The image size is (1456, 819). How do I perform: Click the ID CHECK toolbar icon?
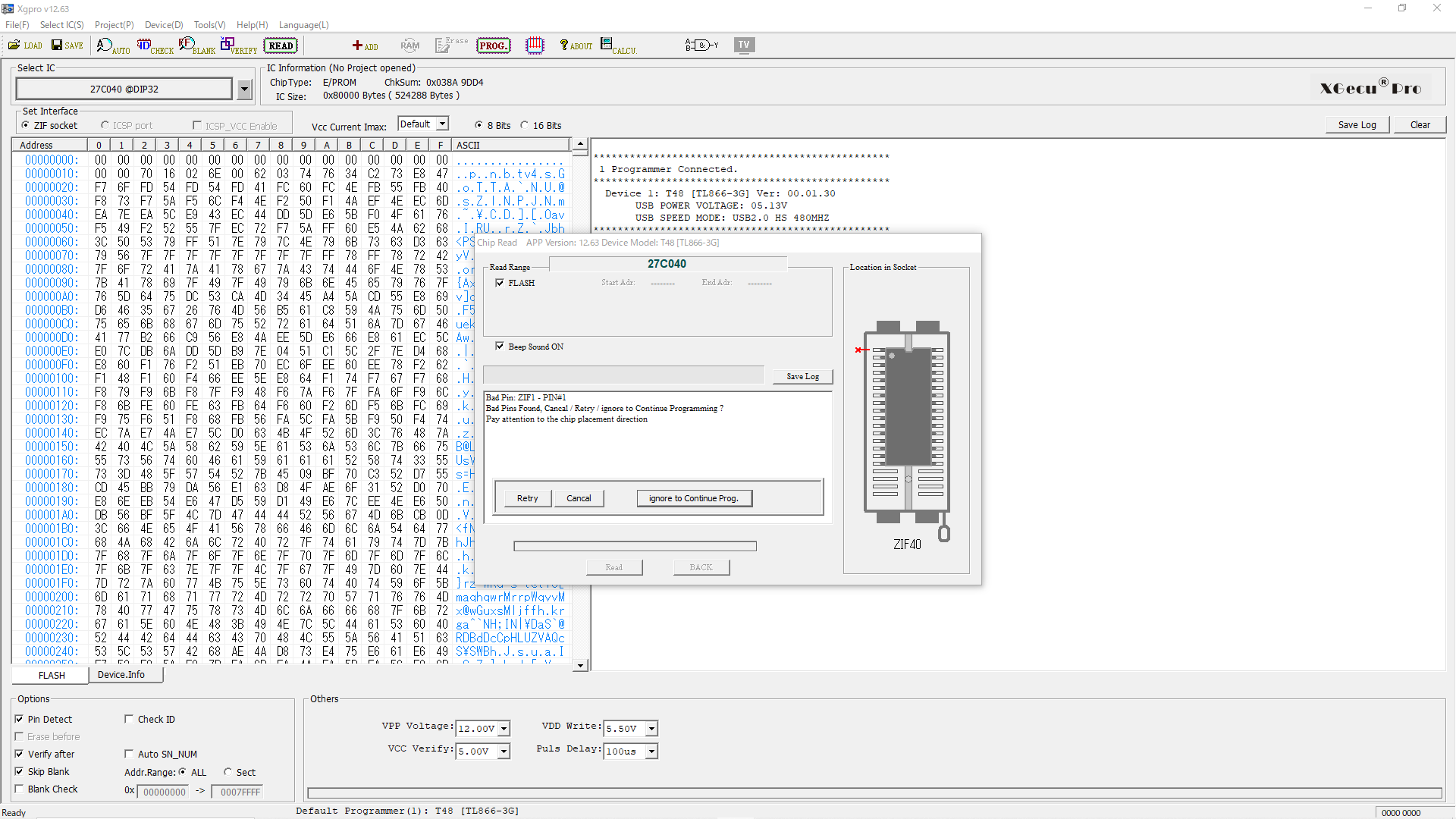(155, 46)
